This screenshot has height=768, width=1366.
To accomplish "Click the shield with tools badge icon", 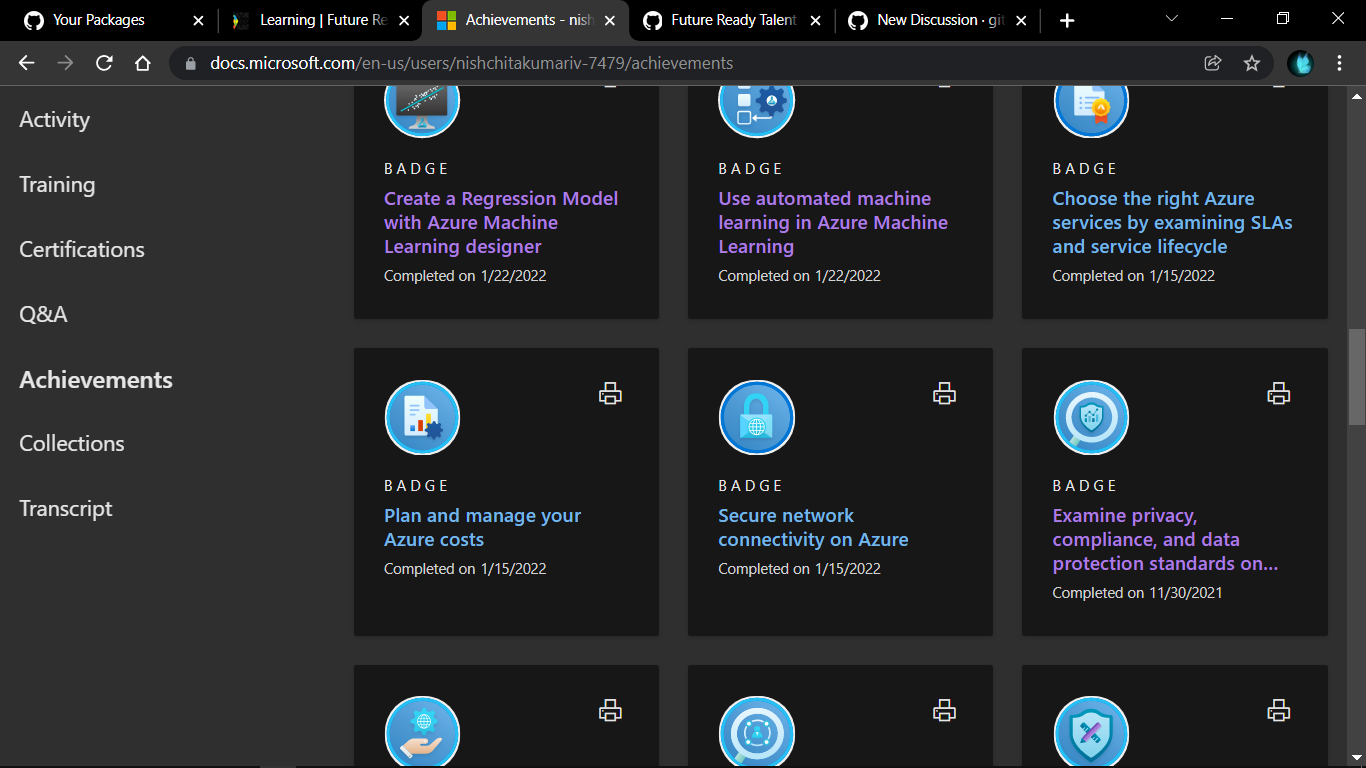I will pos(1091,732).
